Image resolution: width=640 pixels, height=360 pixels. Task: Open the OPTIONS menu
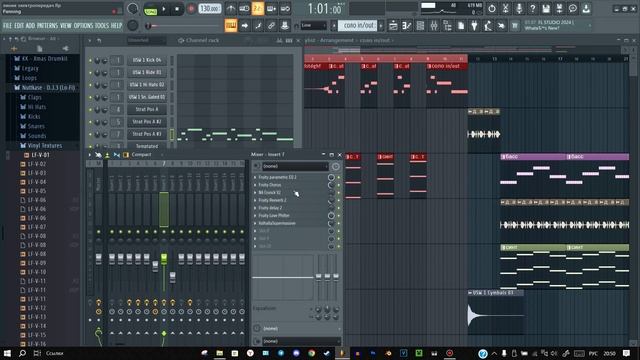pyautogui.click(x=83, y=26)
